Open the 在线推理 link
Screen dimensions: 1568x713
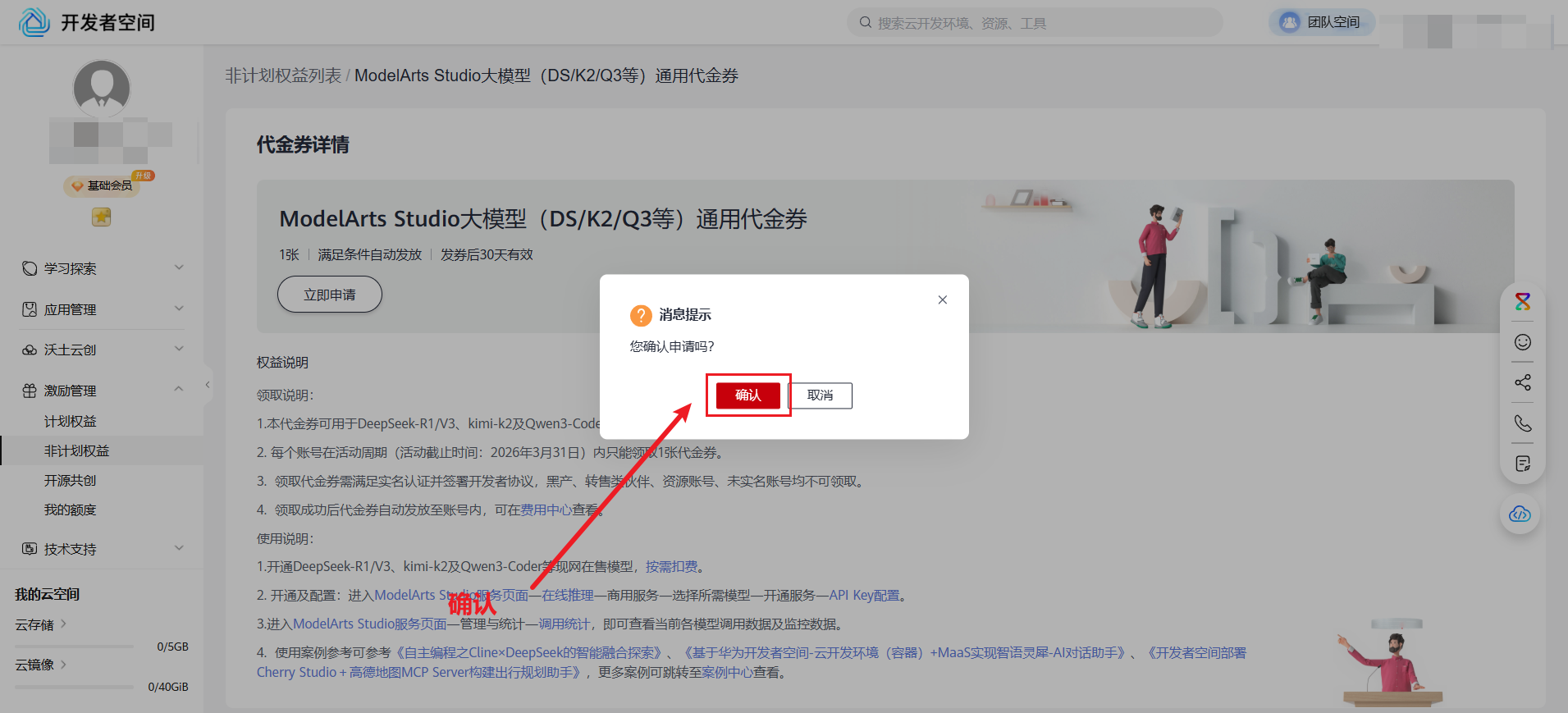tap(568, 595)
